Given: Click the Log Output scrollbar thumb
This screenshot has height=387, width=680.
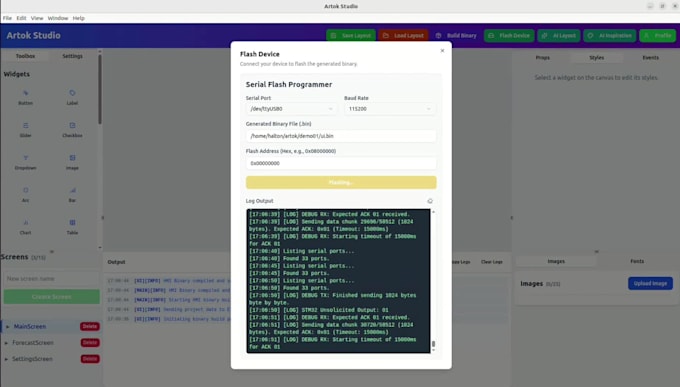Looking at the screenshot, I should [433, 344].
